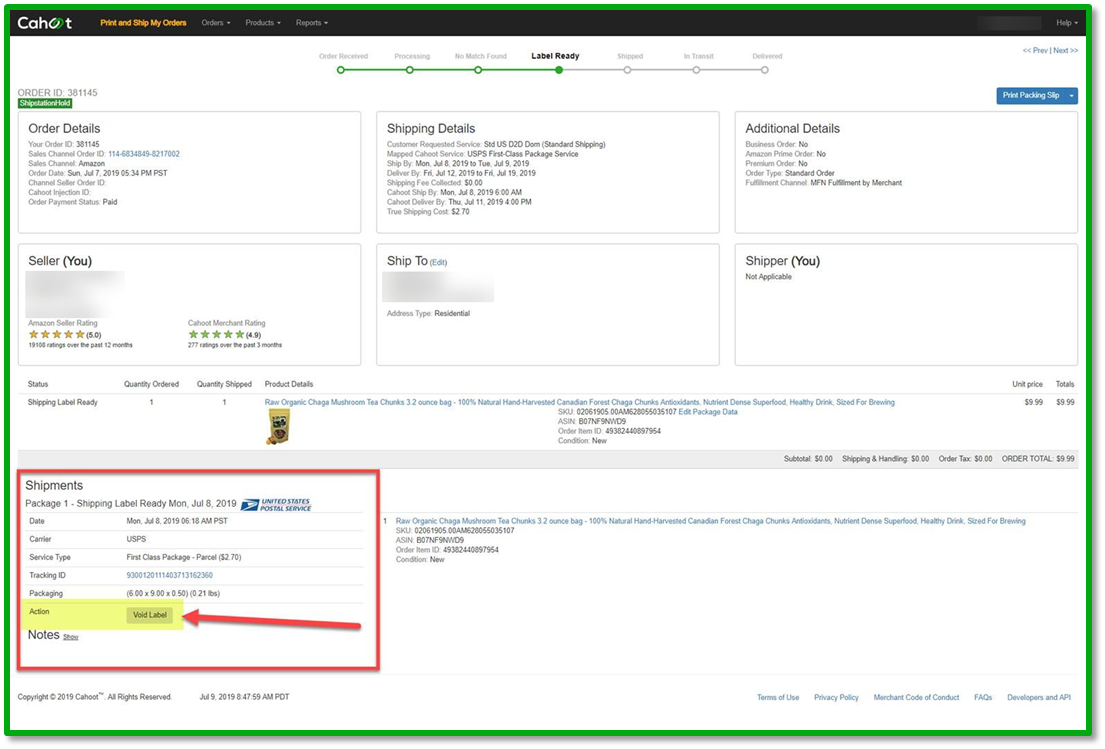Edit the Ship To address
The width and height of the screenshot is (1105, 749).
click(x=438, y=262)
